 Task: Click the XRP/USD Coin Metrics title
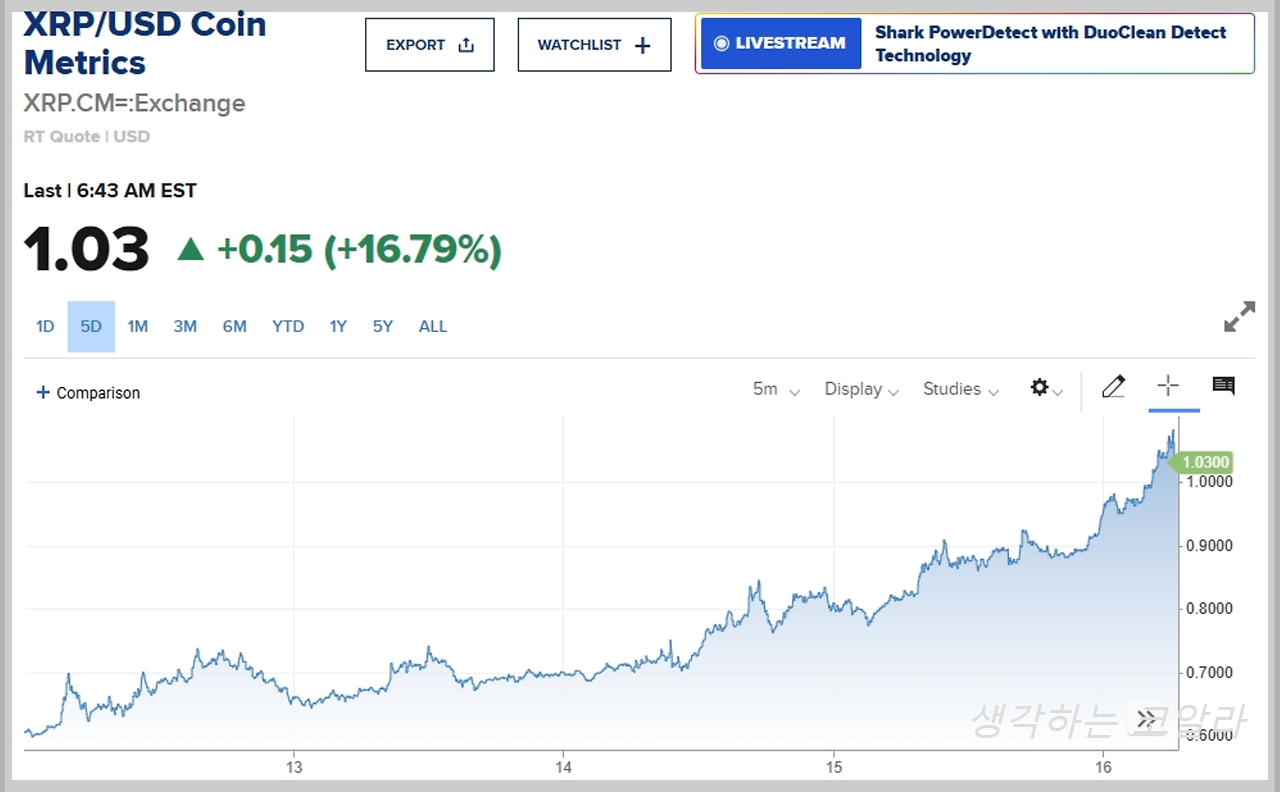tap(145, 43)
